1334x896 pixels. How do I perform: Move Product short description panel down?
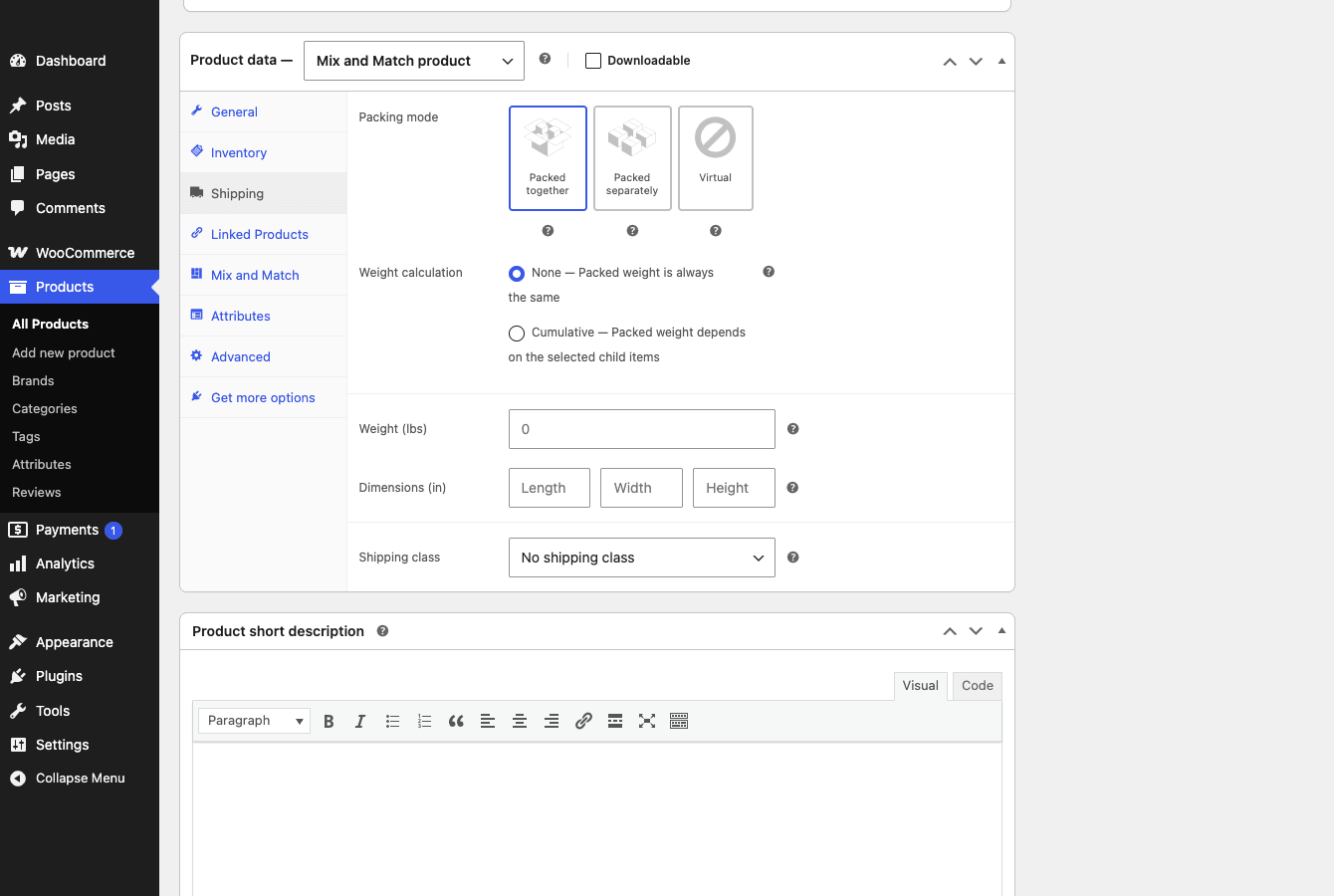click(x=976, y=631)
